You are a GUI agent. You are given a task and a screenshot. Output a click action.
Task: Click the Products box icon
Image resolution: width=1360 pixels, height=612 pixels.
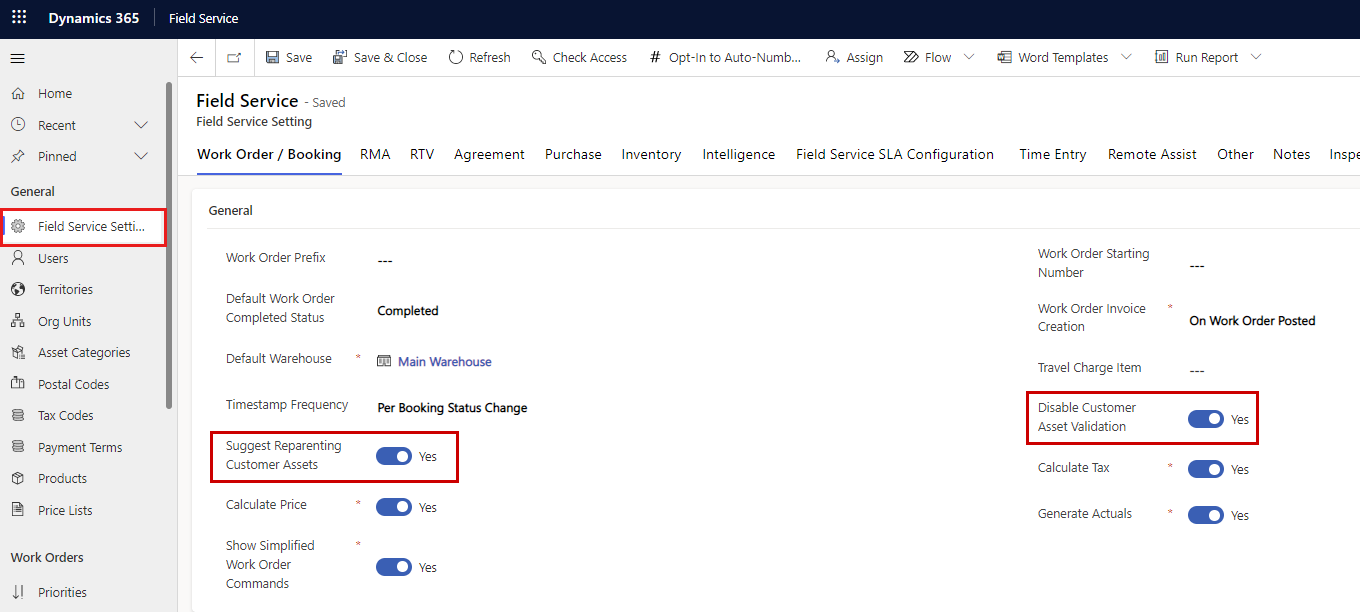[18, 478]
